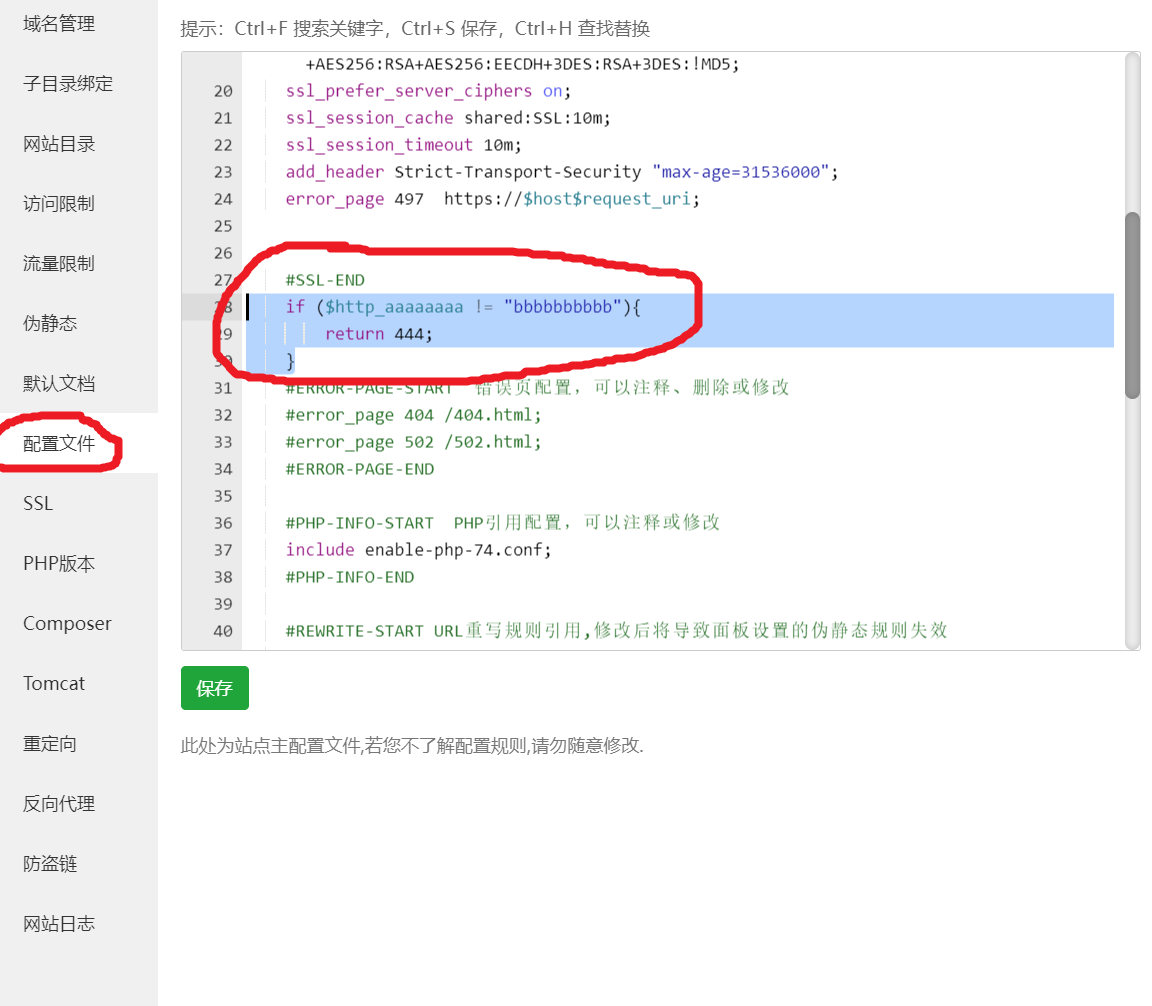Click line number 20 in gutter
1152x1006 pixels.
click(x=223, y=91)
